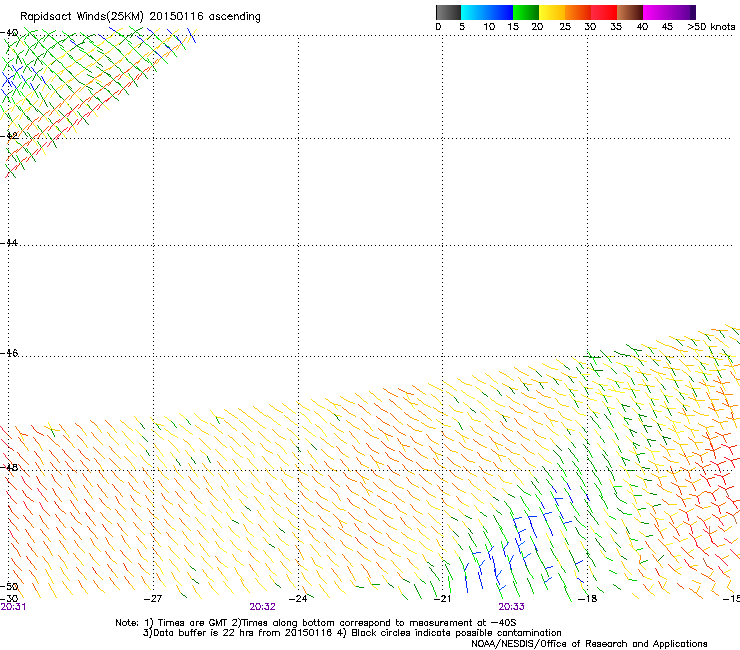Click the cyan-blue 5-15 knots color band
740x650 pixels.
487,12
